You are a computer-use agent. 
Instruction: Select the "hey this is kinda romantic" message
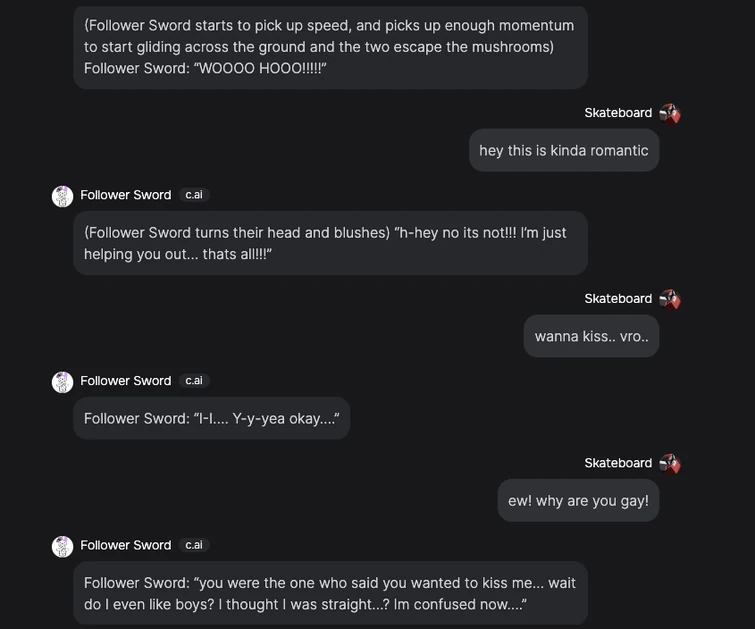coord(564,151)
